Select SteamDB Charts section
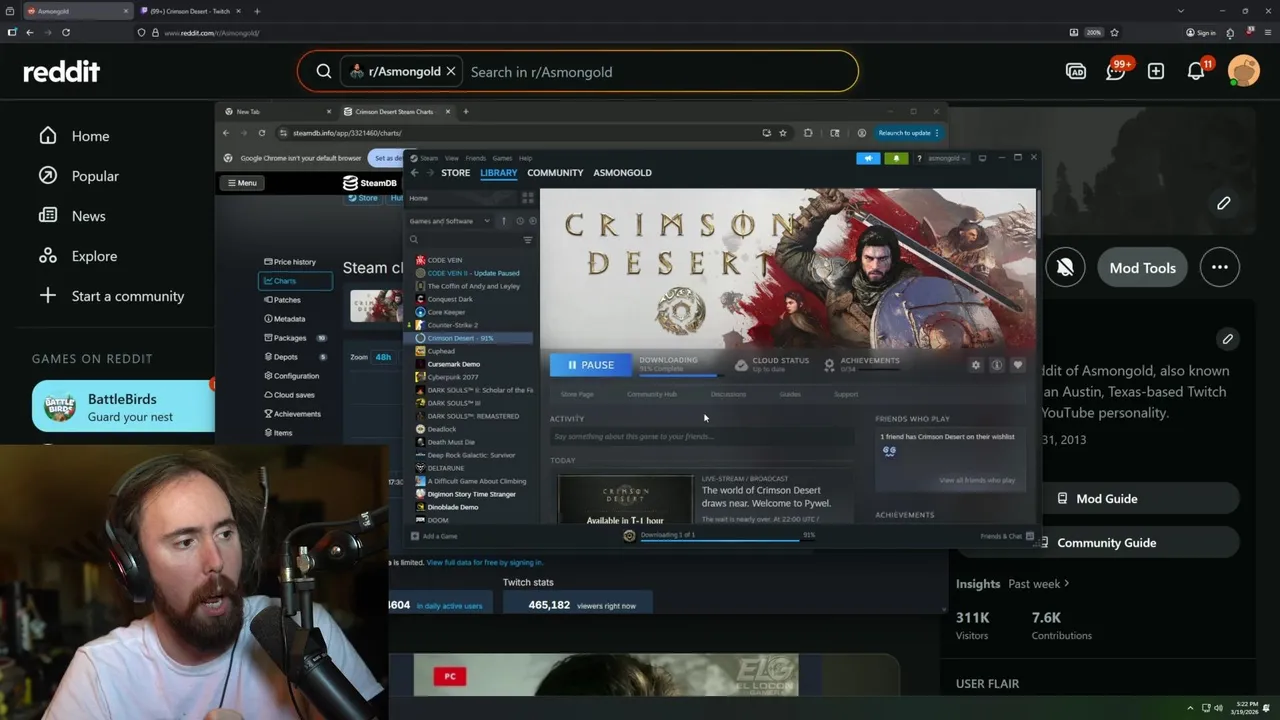 [x=295, y=281]
